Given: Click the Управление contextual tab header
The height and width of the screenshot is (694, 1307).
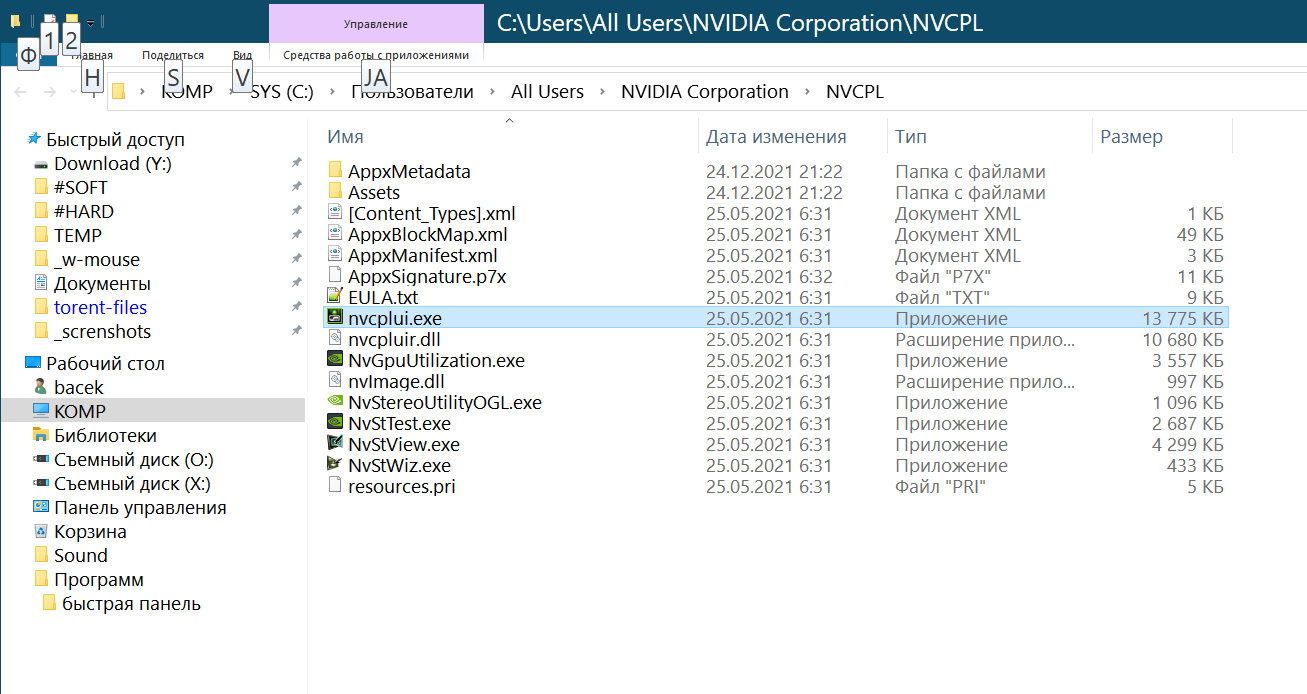Looking at the screenshot, I should tap(376, 23).
